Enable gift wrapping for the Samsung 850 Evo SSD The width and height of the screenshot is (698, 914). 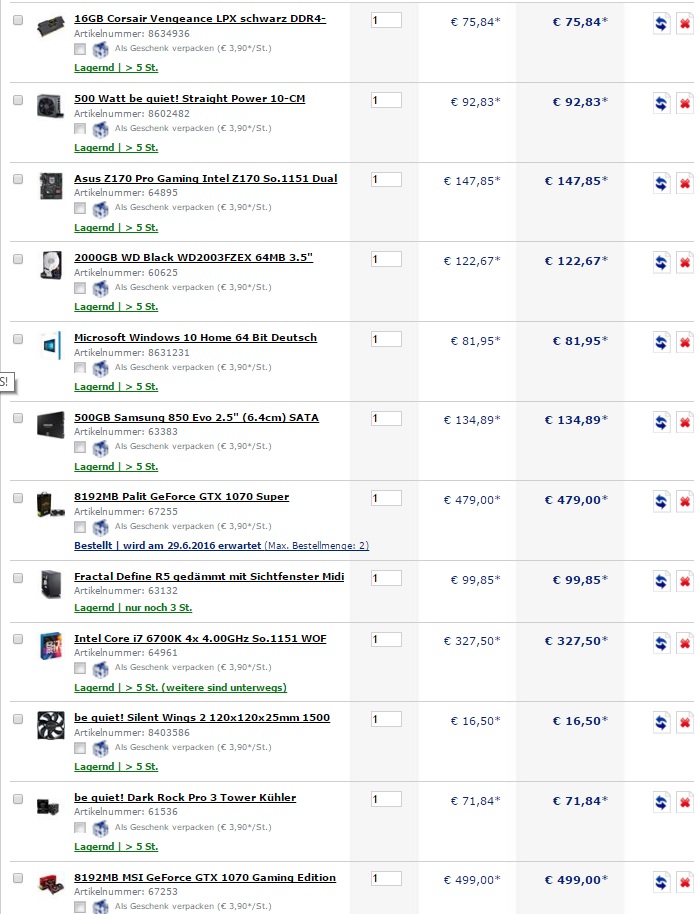tap(80, 447)
